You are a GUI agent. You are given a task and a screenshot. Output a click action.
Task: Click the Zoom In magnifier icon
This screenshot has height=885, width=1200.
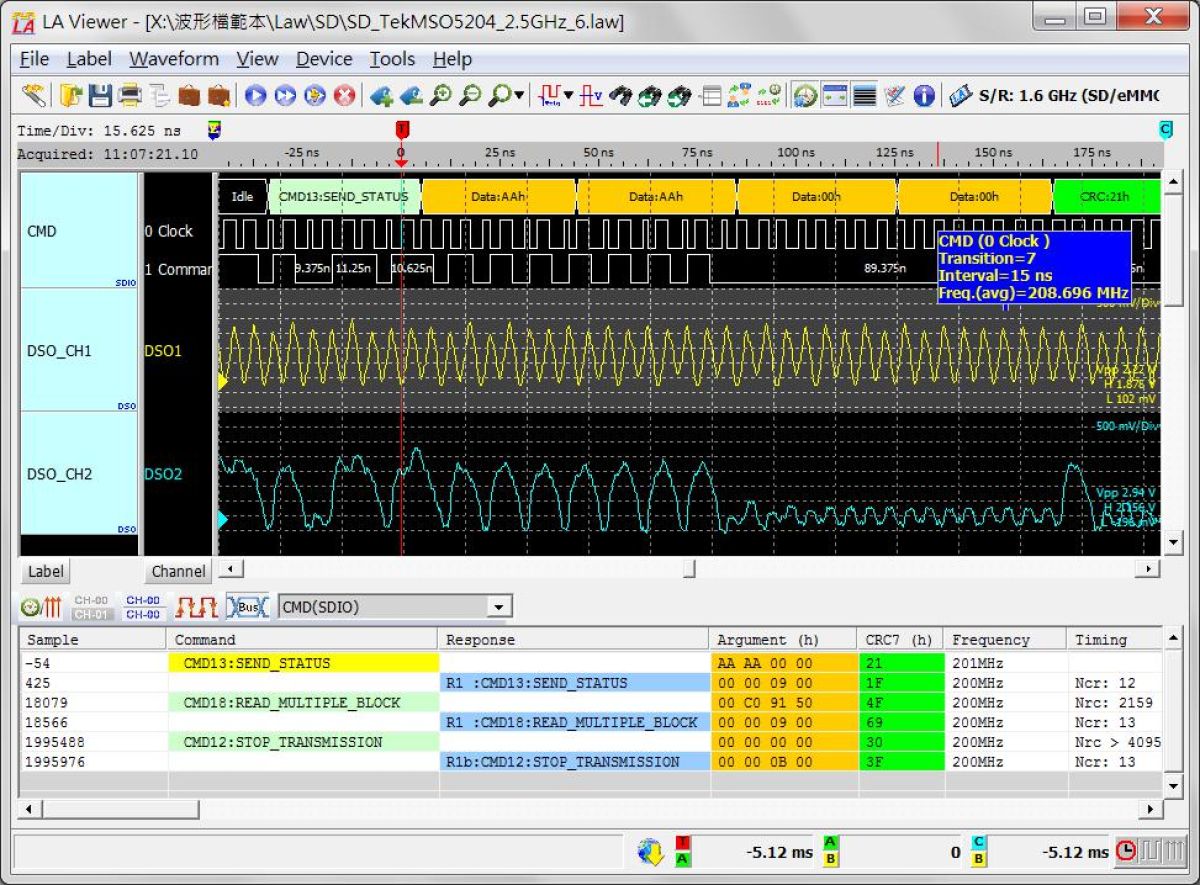click(440, 96)
